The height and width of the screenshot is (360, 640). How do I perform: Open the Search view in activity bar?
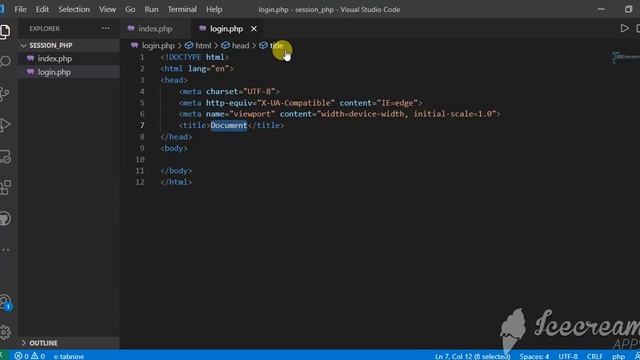click(5, 62)
